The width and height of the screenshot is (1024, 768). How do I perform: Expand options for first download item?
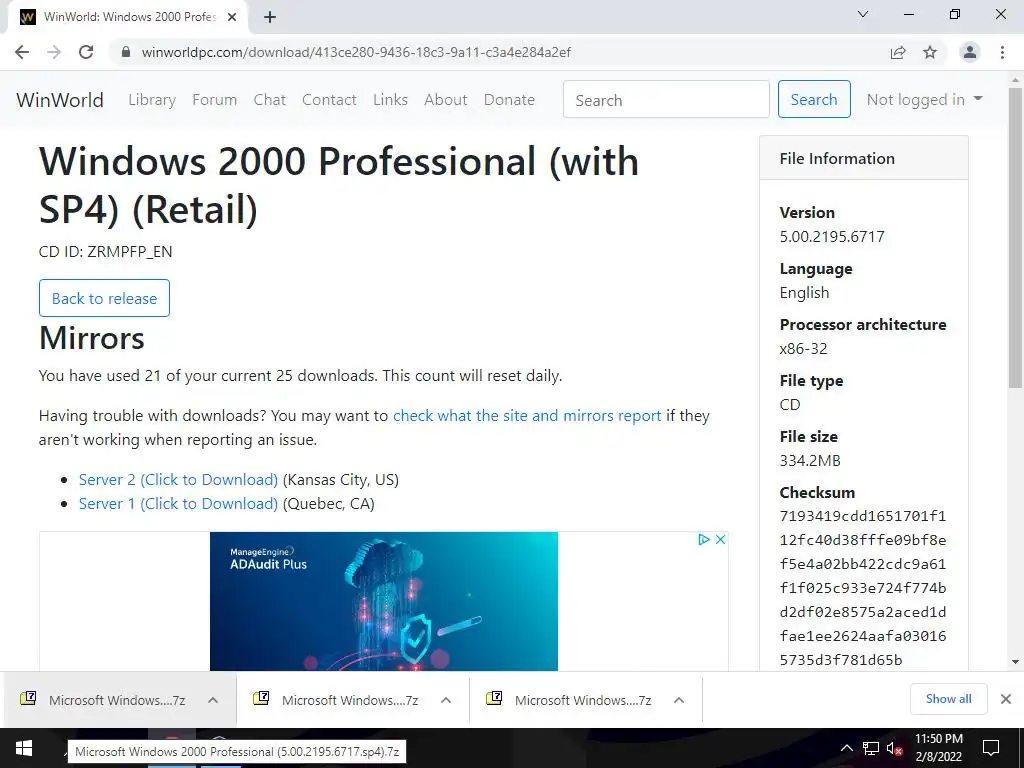click(213, 700)
